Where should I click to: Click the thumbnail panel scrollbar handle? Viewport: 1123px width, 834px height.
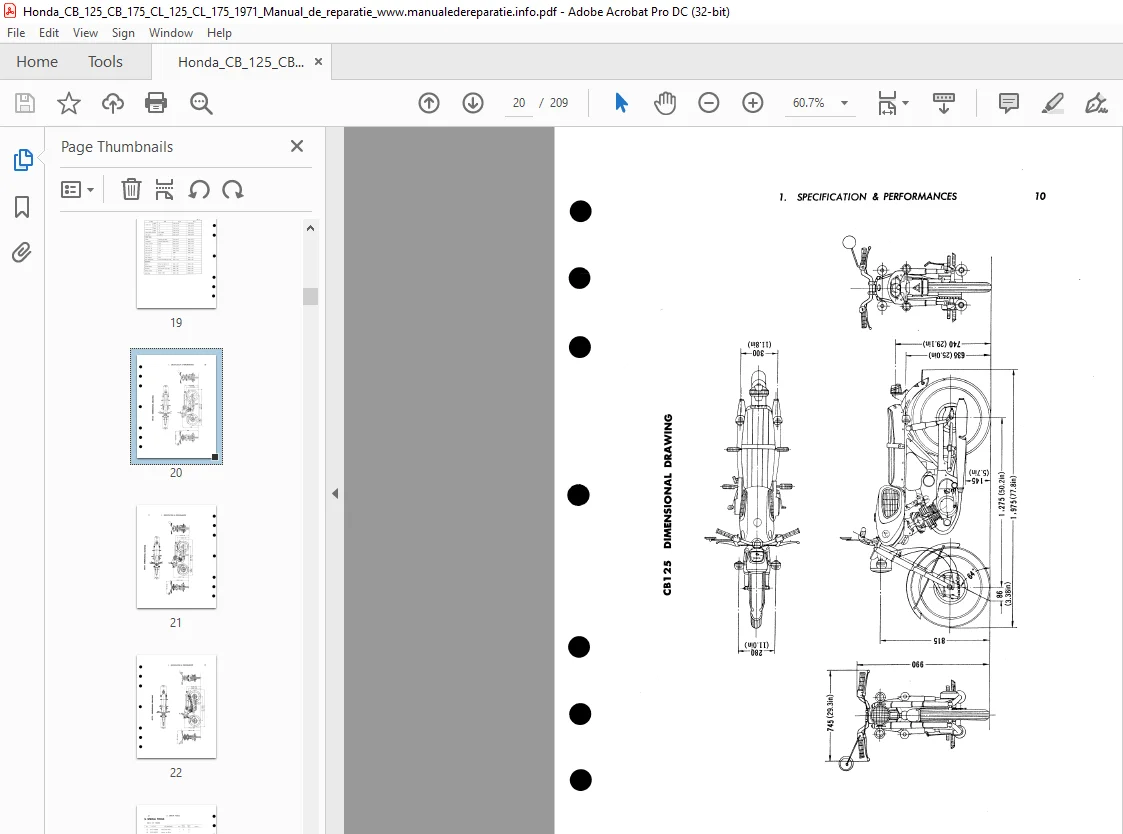tap(310, 296)
